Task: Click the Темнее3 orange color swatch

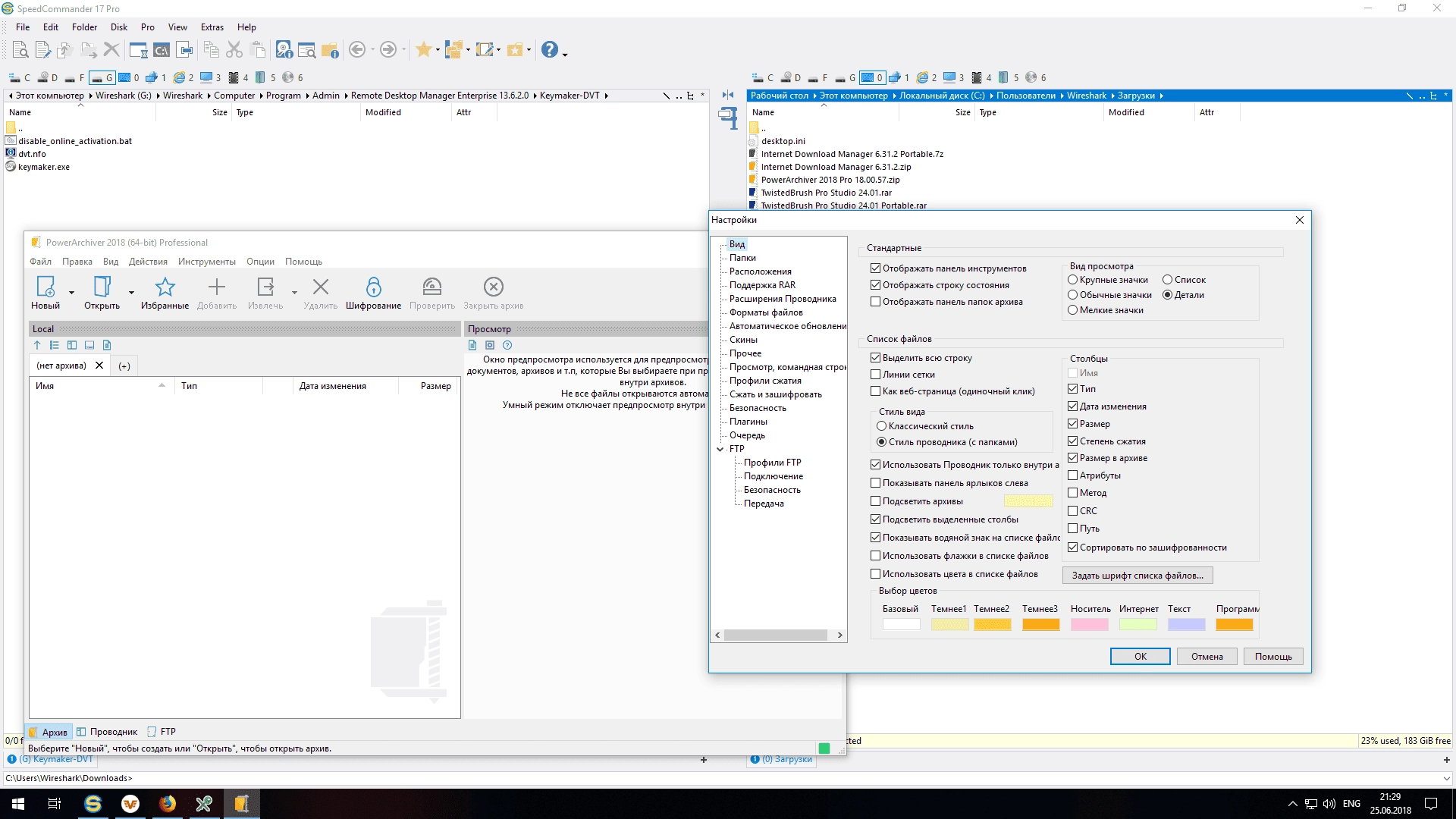Action: pos(1040,625)
